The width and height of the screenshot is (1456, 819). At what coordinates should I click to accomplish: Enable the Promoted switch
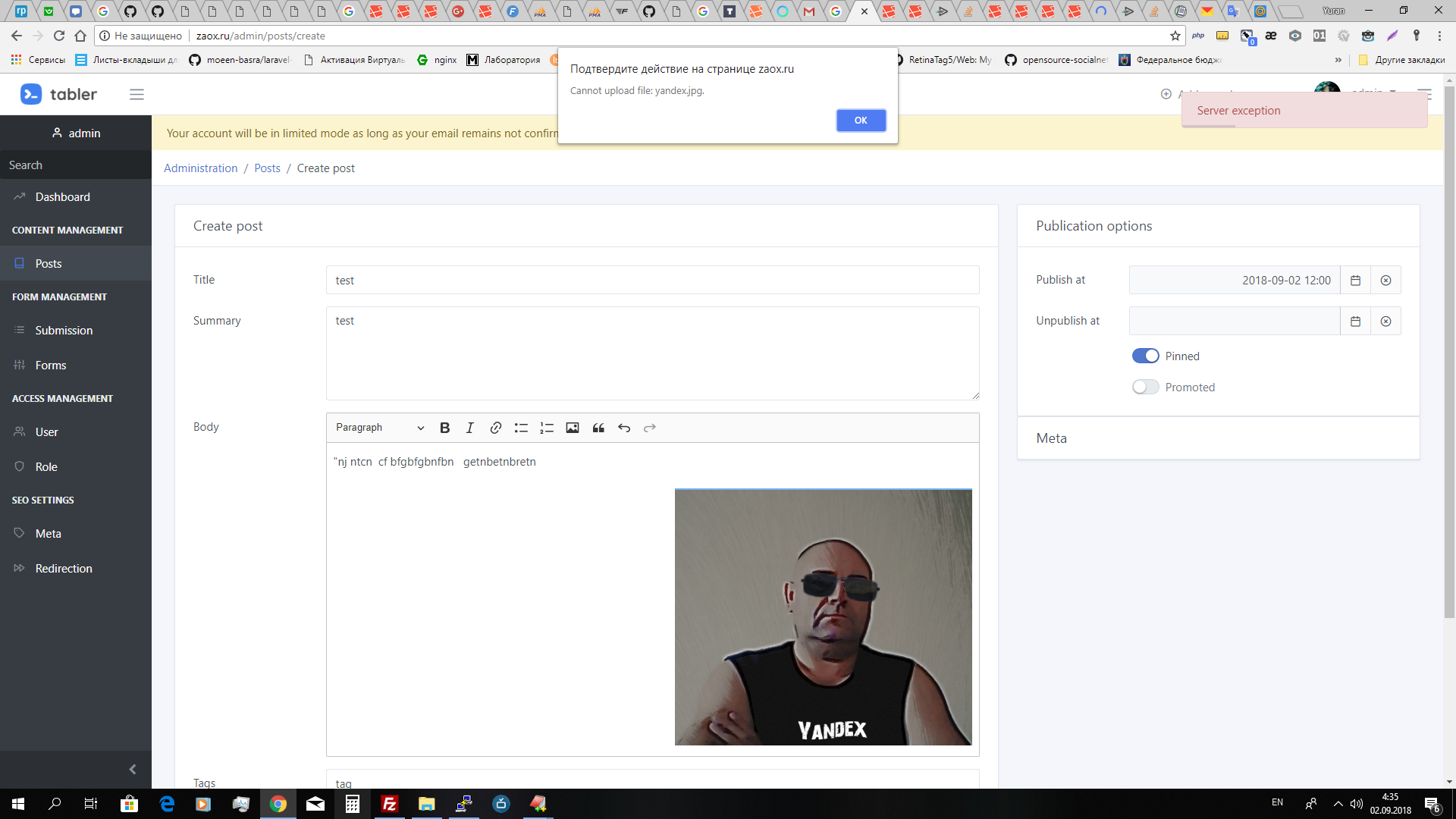click(x=1145, y=388)
